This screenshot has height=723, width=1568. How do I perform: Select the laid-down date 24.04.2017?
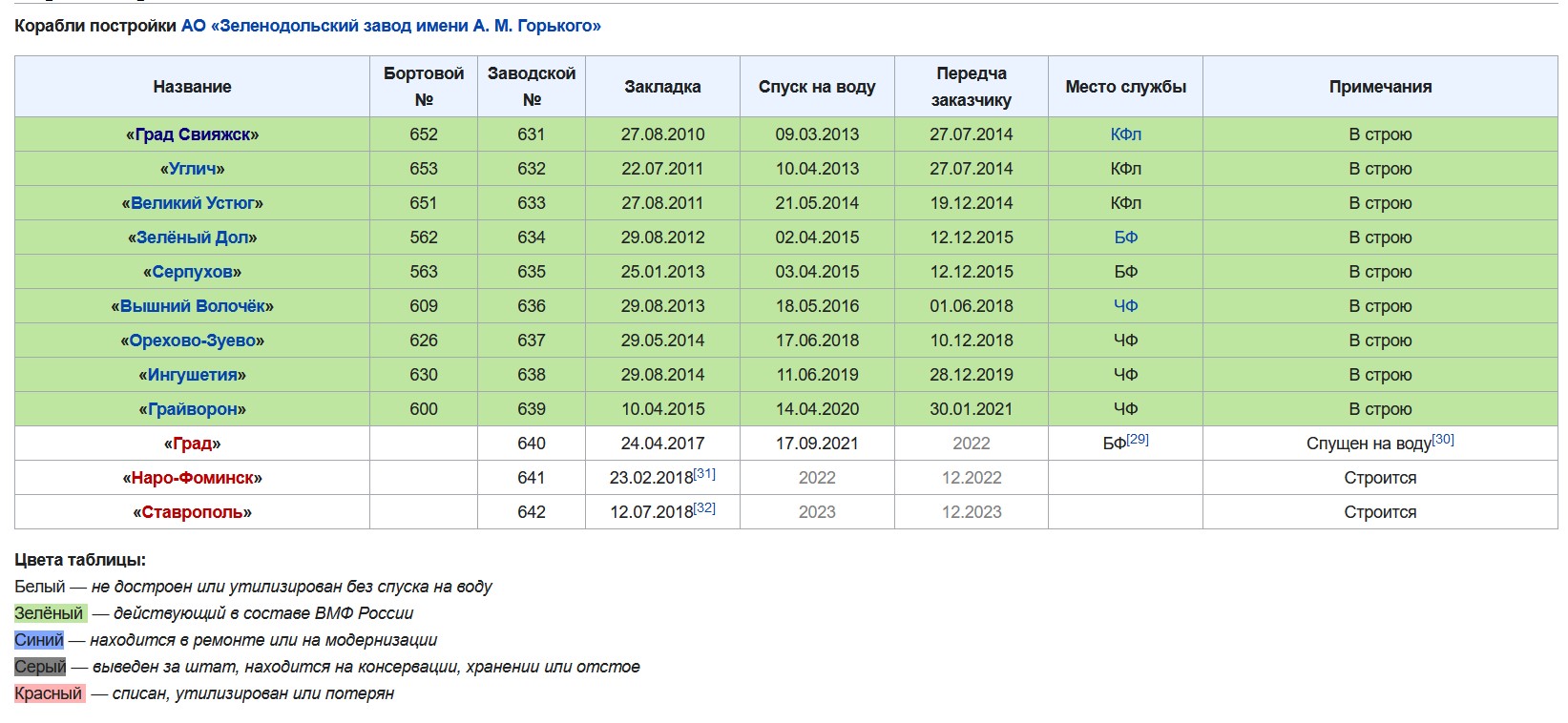tap(662, 444)
